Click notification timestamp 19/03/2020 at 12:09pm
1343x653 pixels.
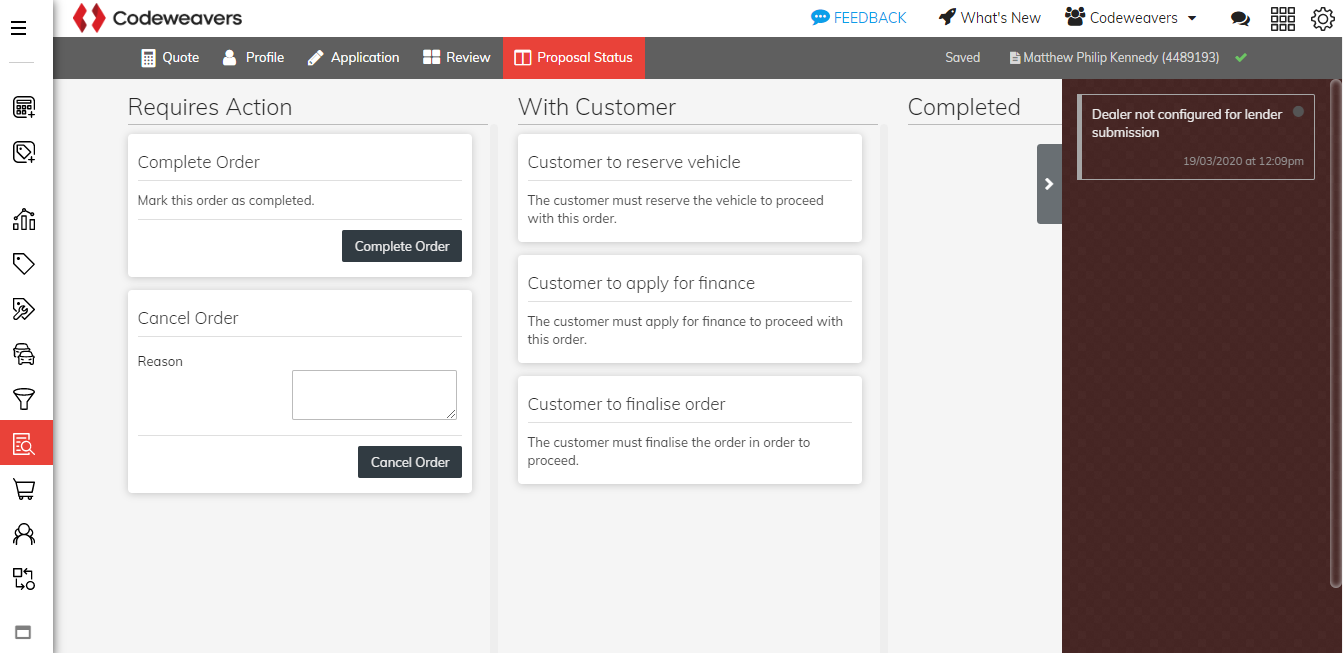point(1243,161)
